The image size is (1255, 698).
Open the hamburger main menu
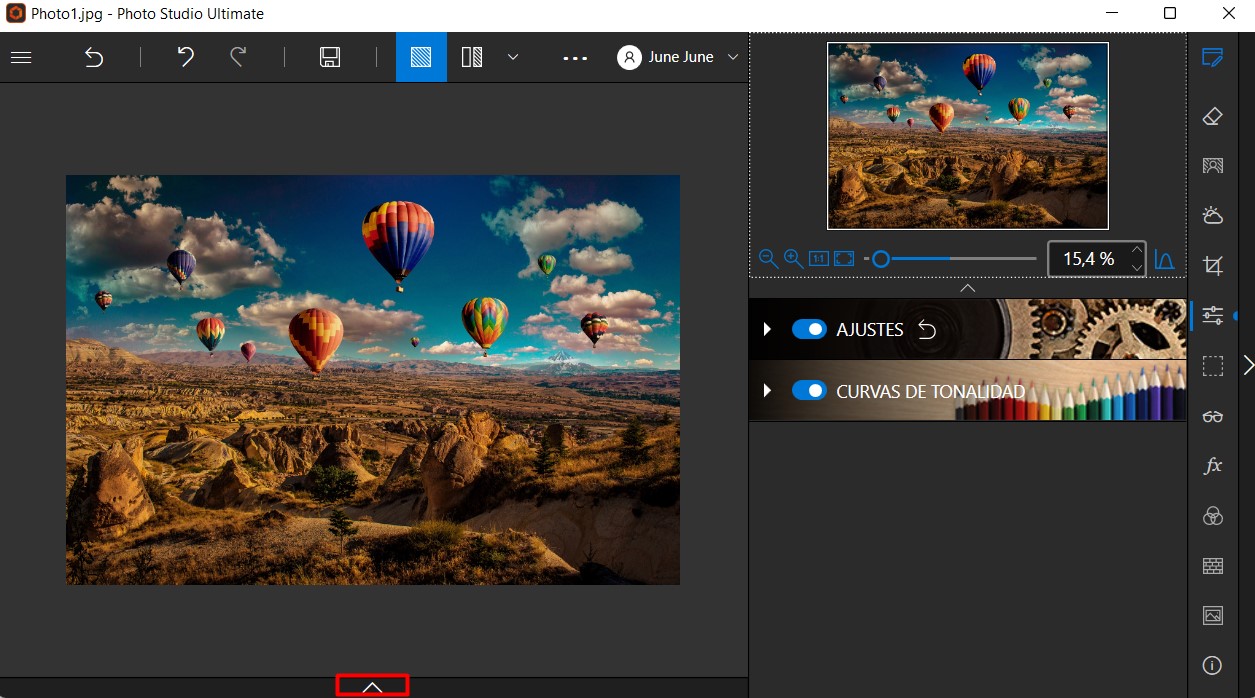pyautogui.click(x=21, y=58)
